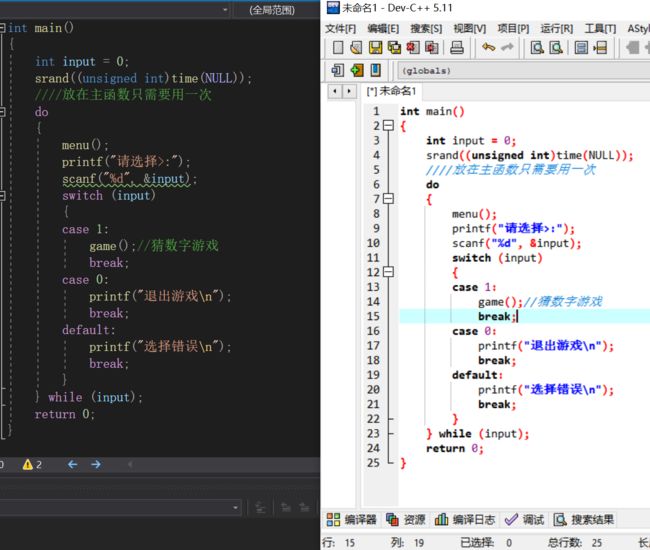
Task: Undo with the yellow arrow icon
Action: coord(489,48)
